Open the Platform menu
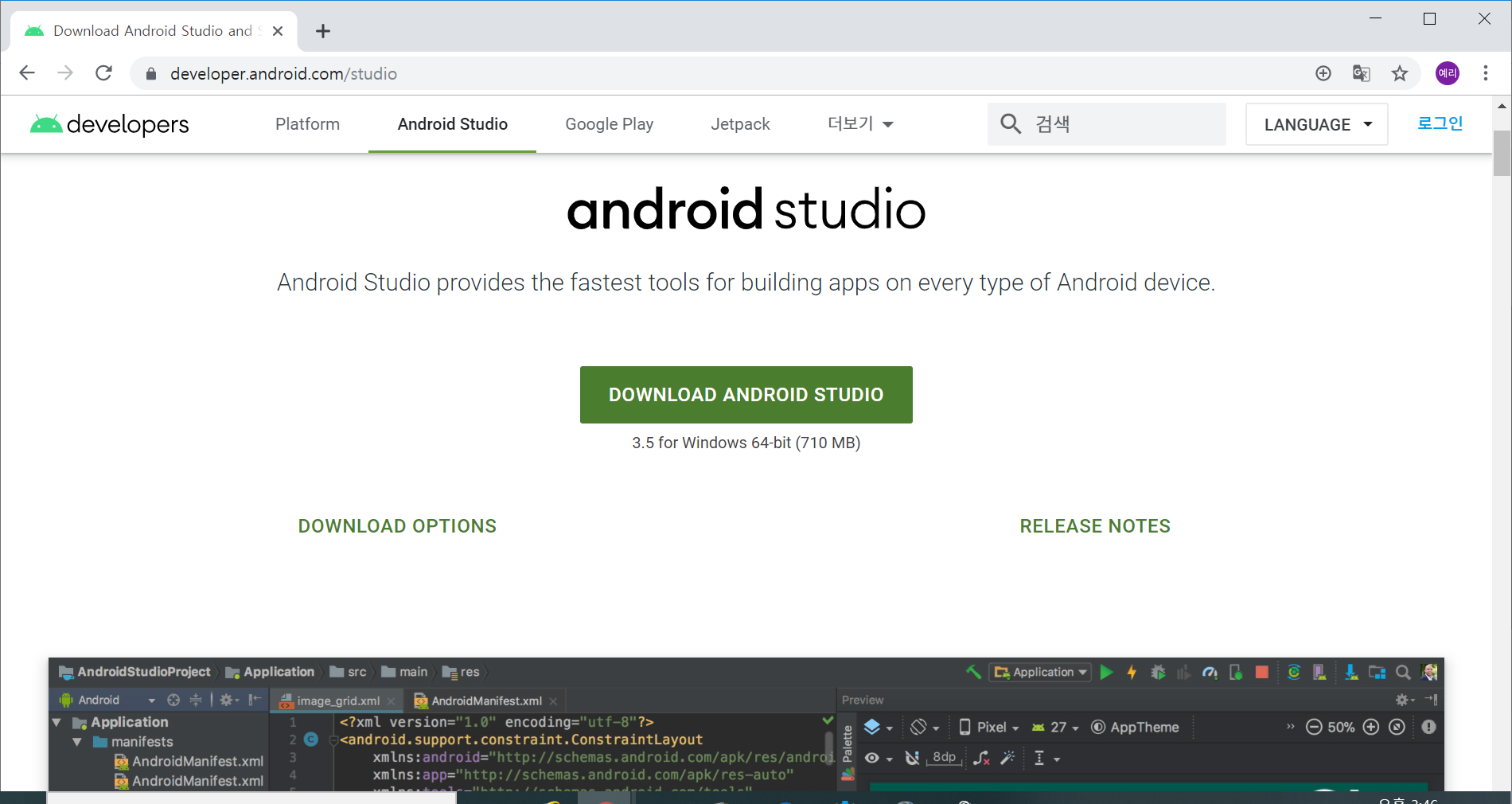Screen dimensions: 1512x804 [x=307, y=124]
